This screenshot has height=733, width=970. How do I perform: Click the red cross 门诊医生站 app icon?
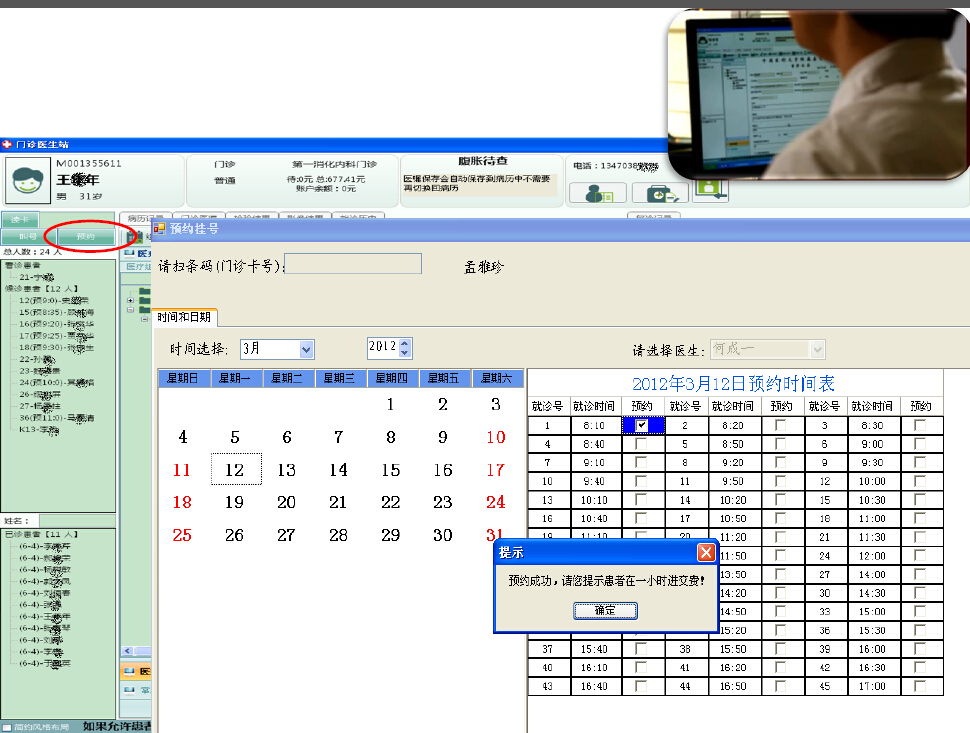tap(8, 145)
